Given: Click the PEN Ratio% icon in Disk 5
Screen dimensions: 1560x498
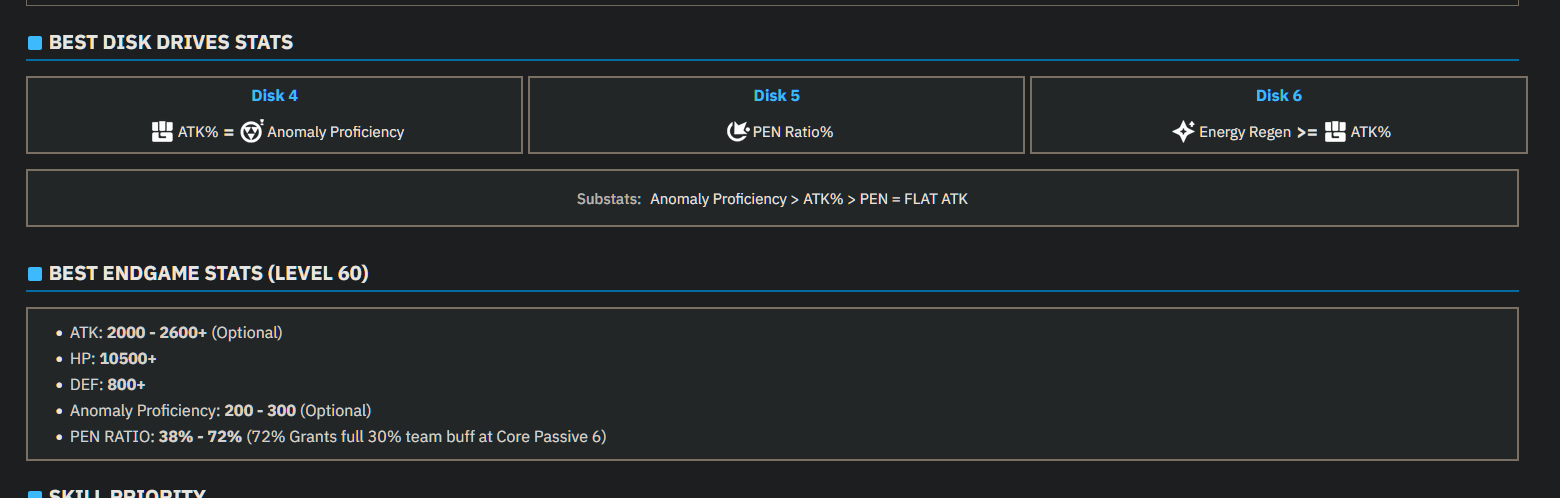Looking at the screenshot, I should [738, 131].
